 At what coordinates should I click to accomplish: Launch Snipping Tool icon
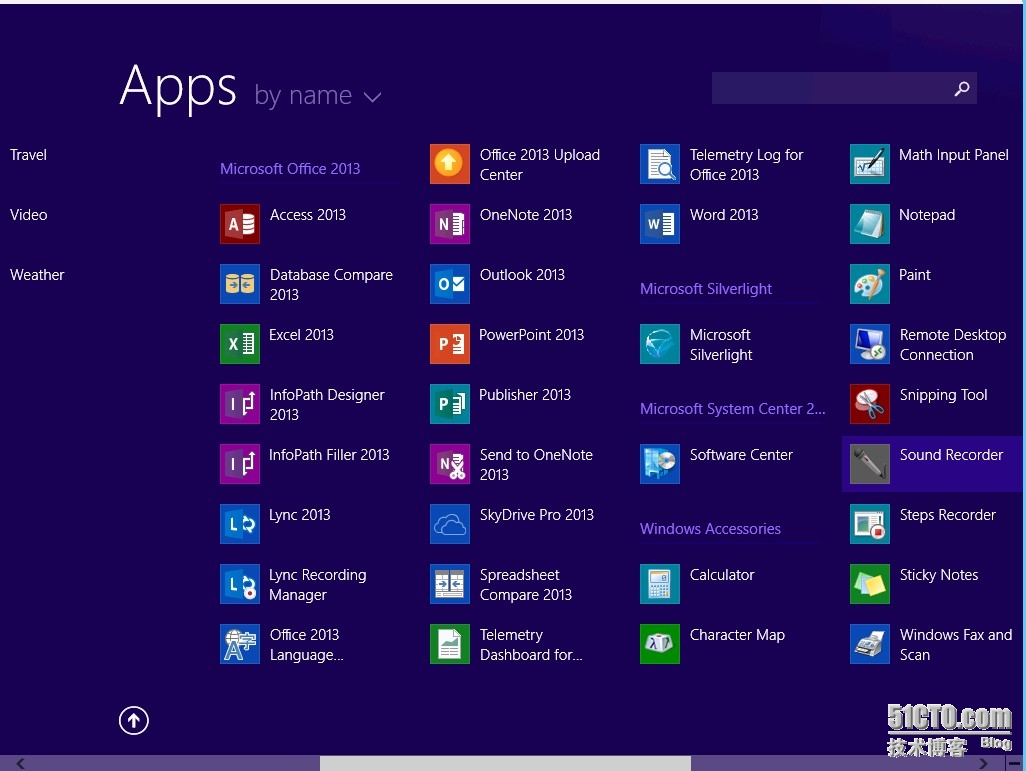(870, 404)
